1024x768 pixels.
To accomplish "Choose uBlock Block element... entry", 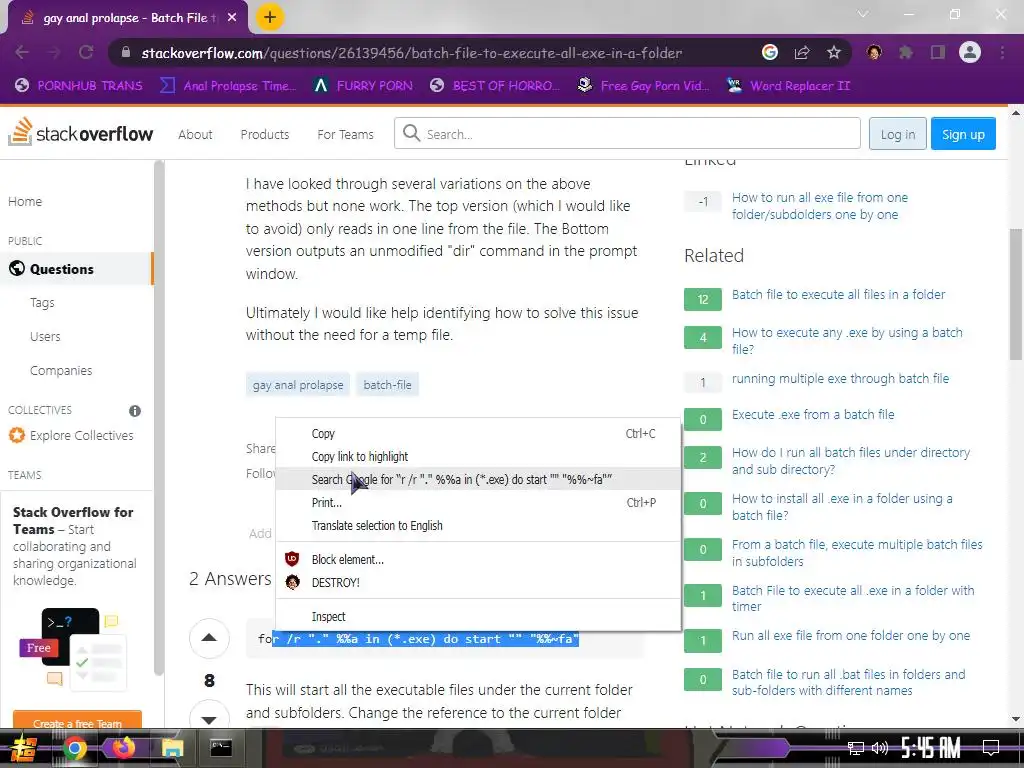I will coord(478,560).
